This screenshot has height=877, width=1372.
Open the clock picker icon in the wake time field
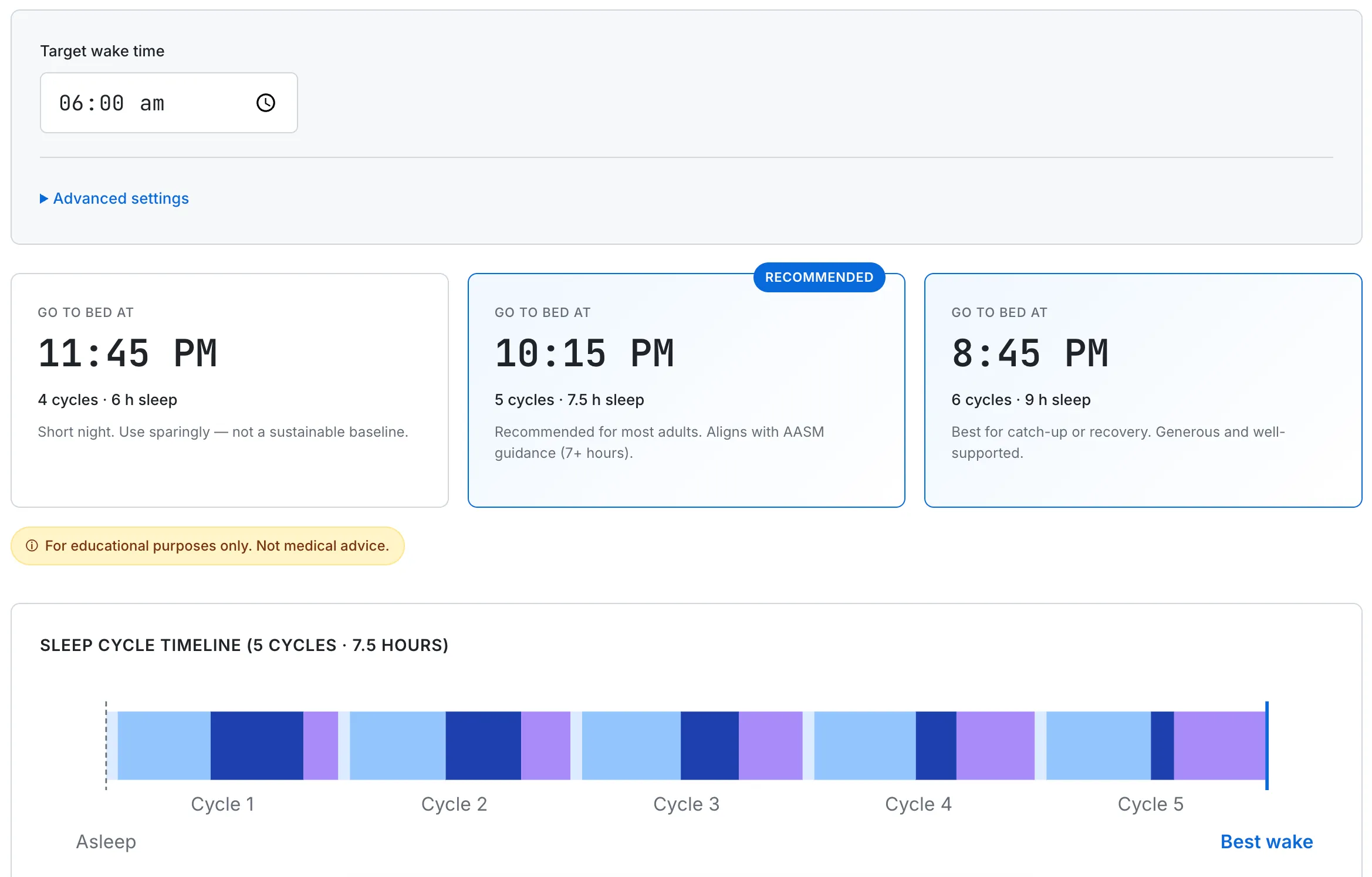265,103
